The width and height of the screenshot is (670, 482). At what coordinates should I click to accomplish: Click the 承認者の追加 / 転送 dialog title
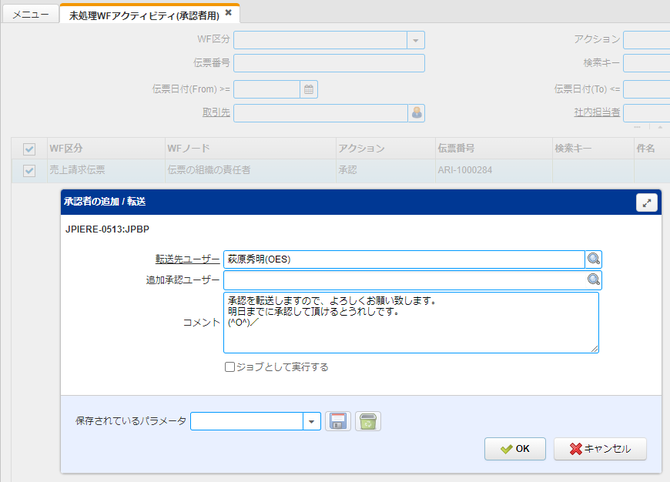point(105,202)
